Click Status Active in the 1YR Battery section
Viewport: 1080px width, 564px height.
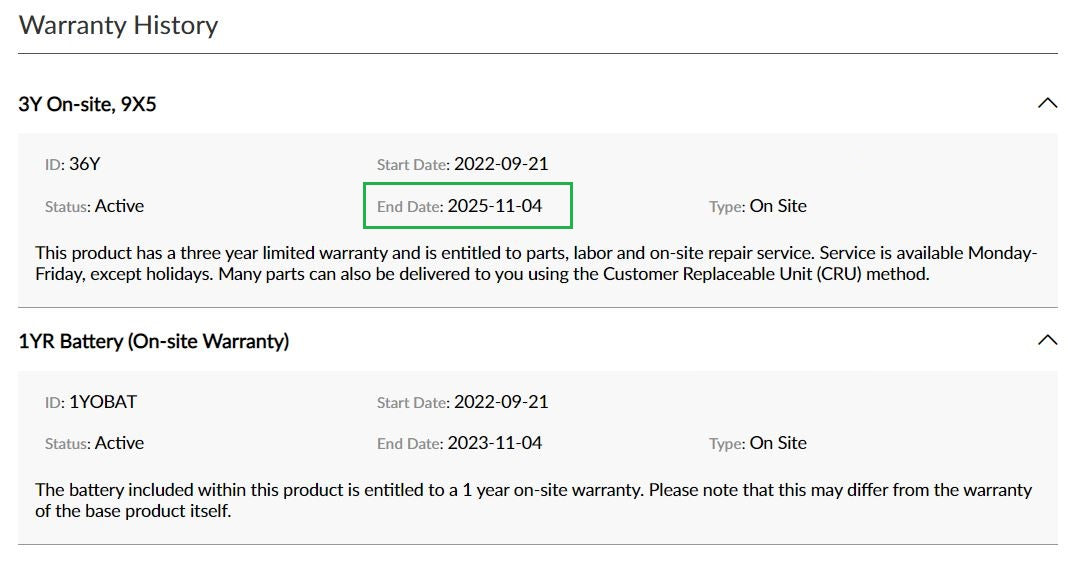(x=94, y=443)
